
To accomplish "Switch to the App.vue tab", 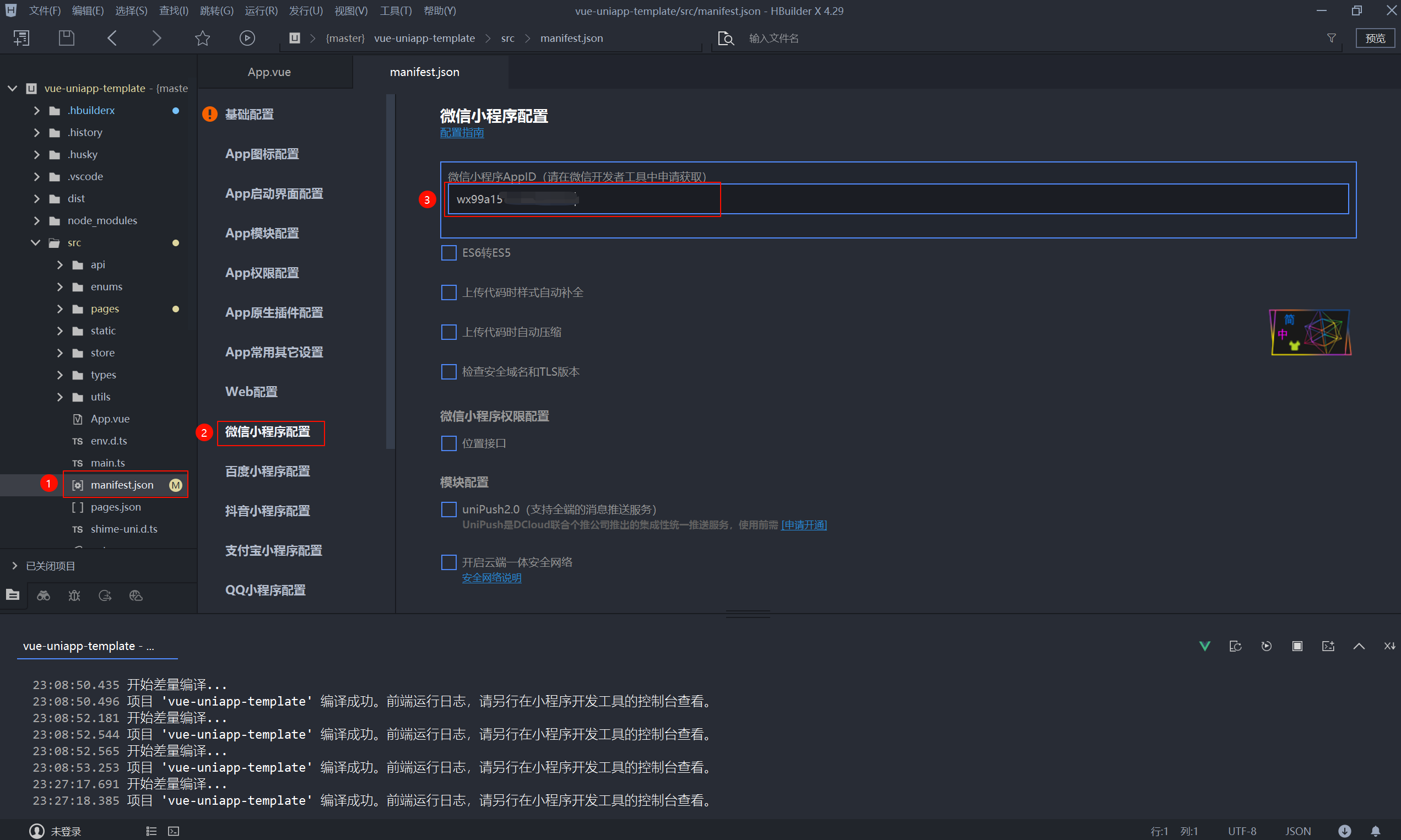I will (x=269, y=72).
